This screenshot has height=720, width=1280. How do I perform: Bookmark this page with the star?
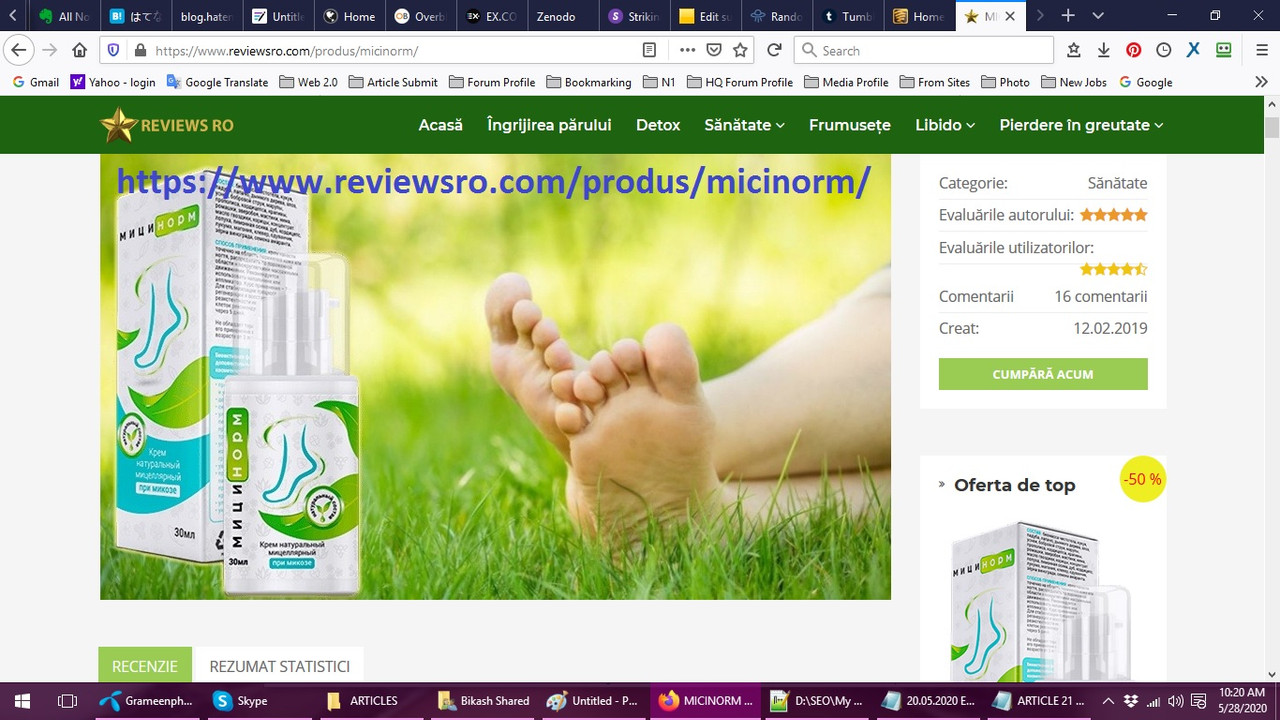tap(740, 50)
